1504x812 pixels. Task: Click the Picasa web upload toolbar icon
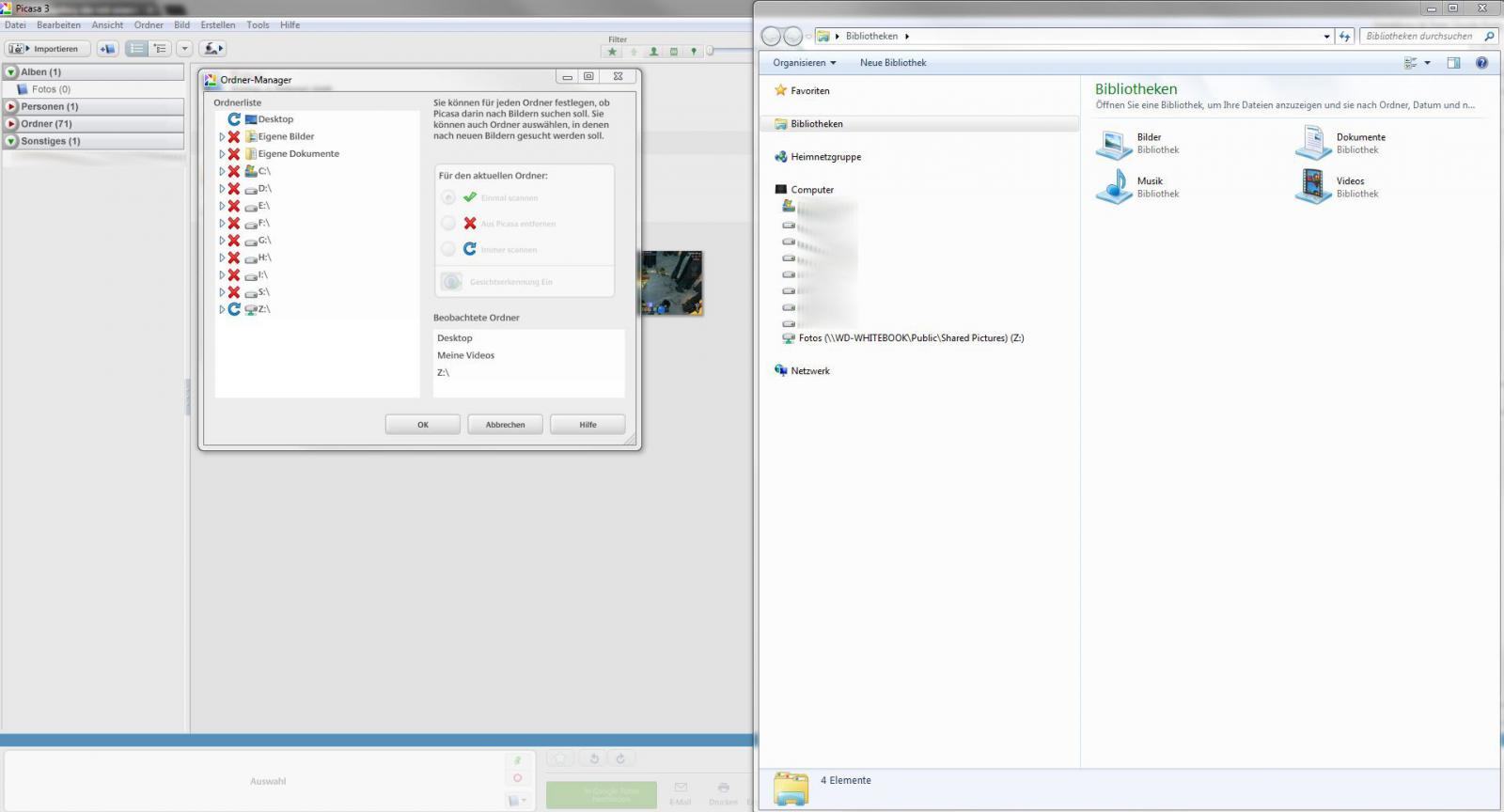[x=213, y=49]
